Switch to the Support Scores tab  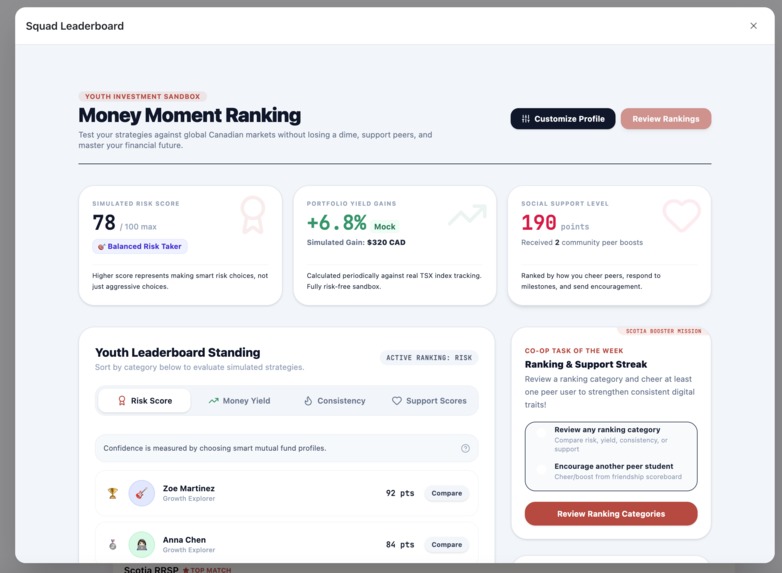tap(429, 400)
